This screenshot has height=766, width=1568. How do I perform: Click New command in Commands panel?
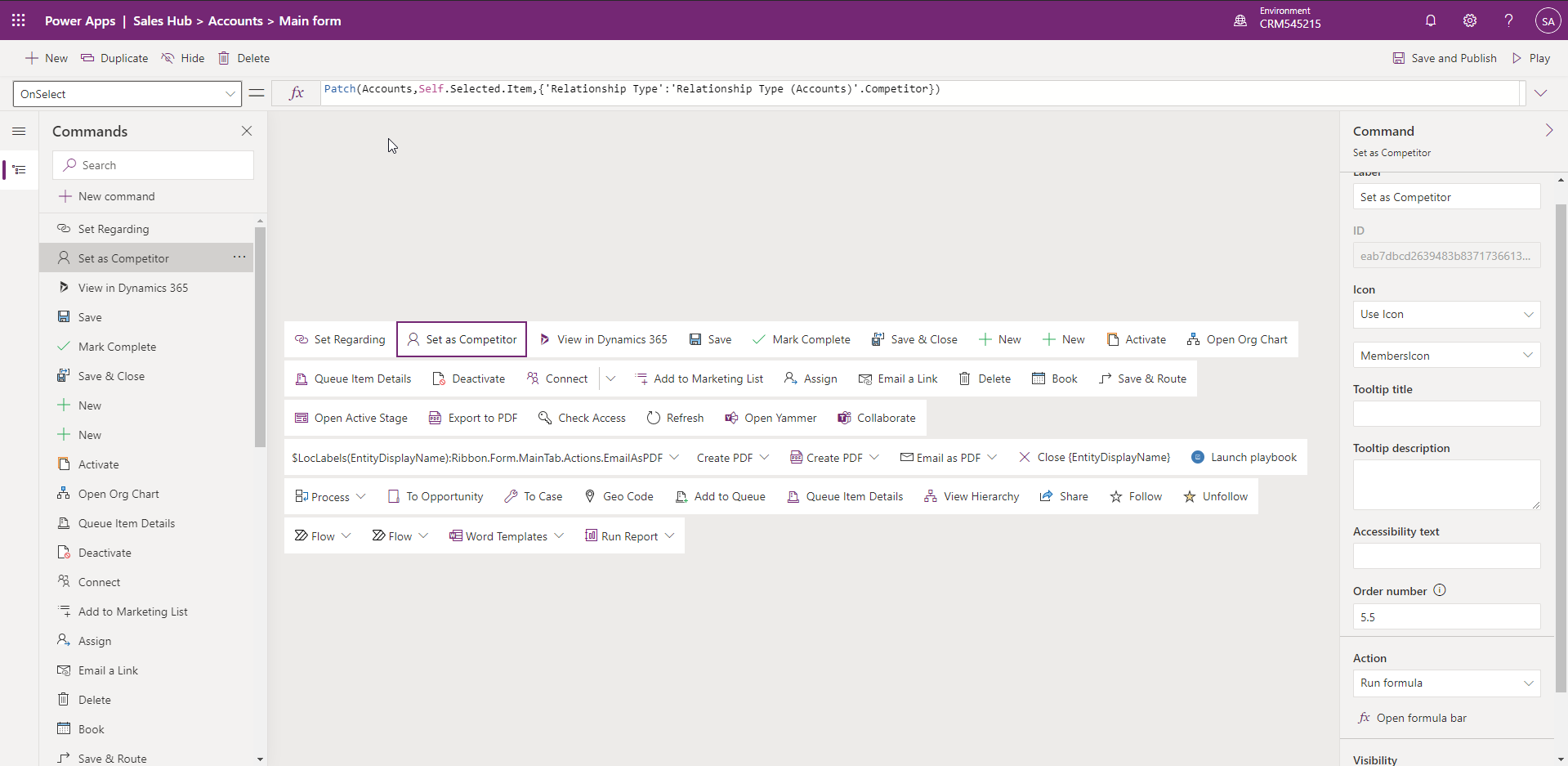coord(107,196)
